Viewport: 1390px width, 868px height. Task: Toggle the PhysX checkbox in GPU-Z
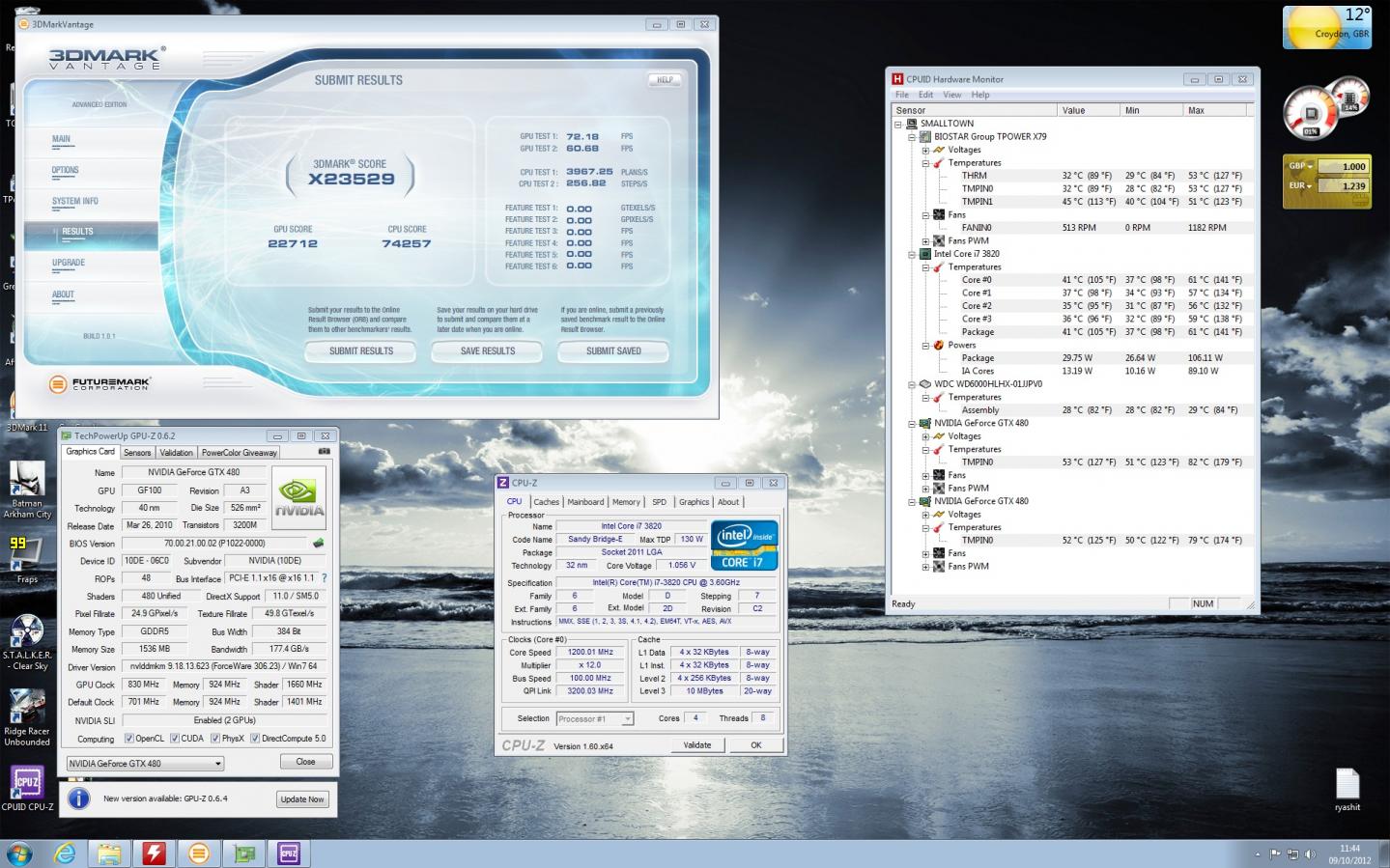215,739
